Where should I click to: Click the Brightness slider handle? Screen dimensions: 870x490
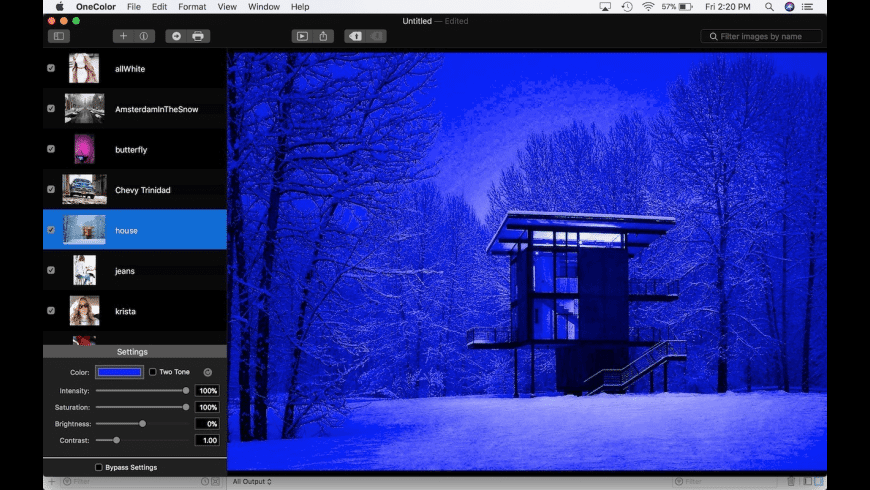(x=143, y=424)
